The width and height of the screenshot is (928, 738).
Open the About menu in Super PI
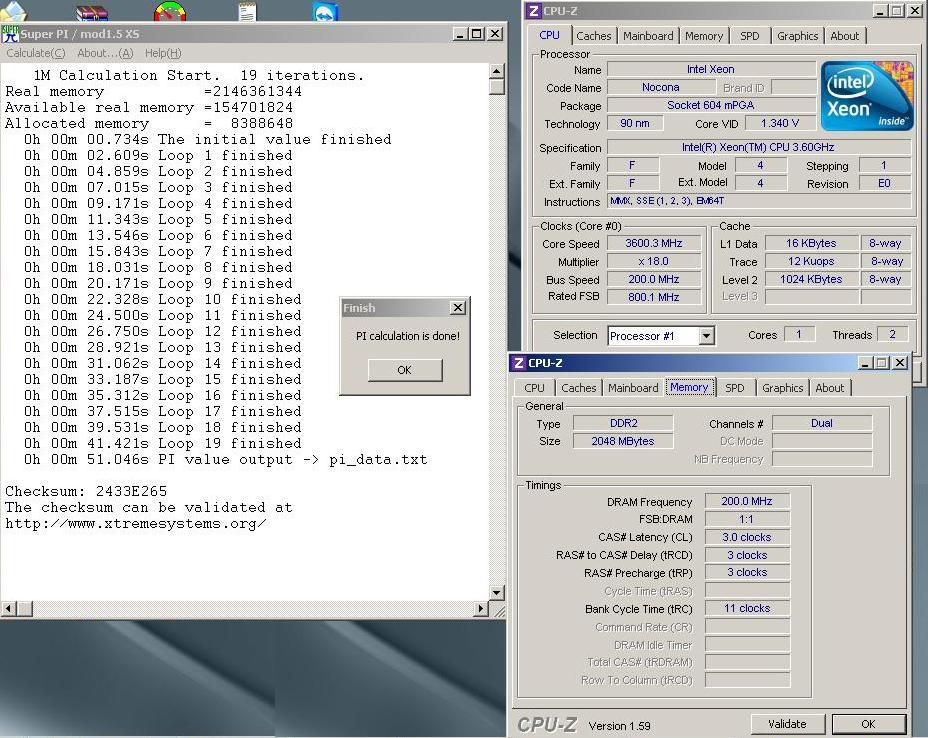click(105, 53)
